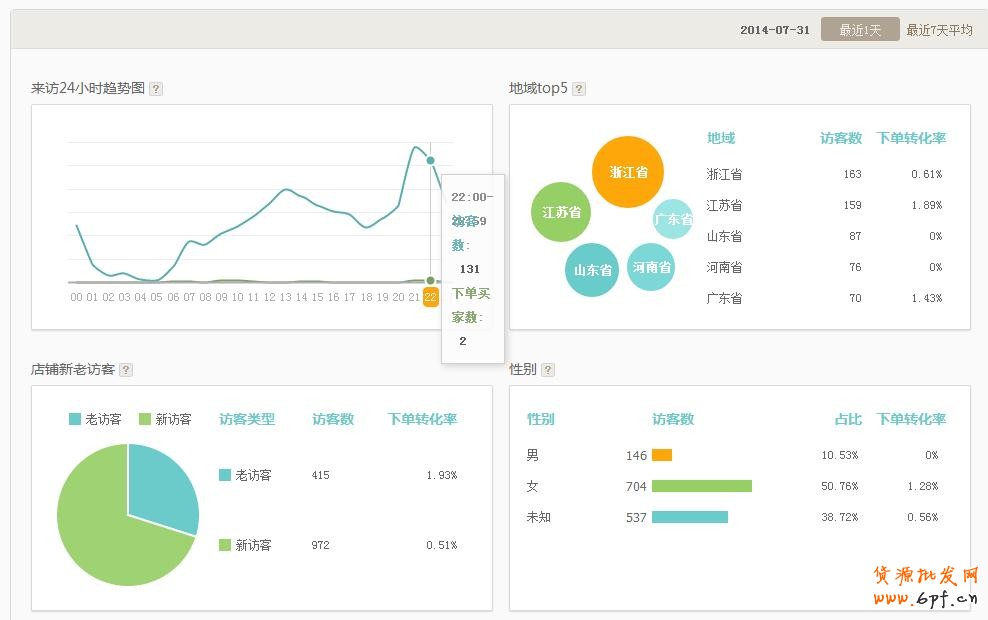Select the orange 浙江省 bubble
988x620 pixels.
pos(628,172)
